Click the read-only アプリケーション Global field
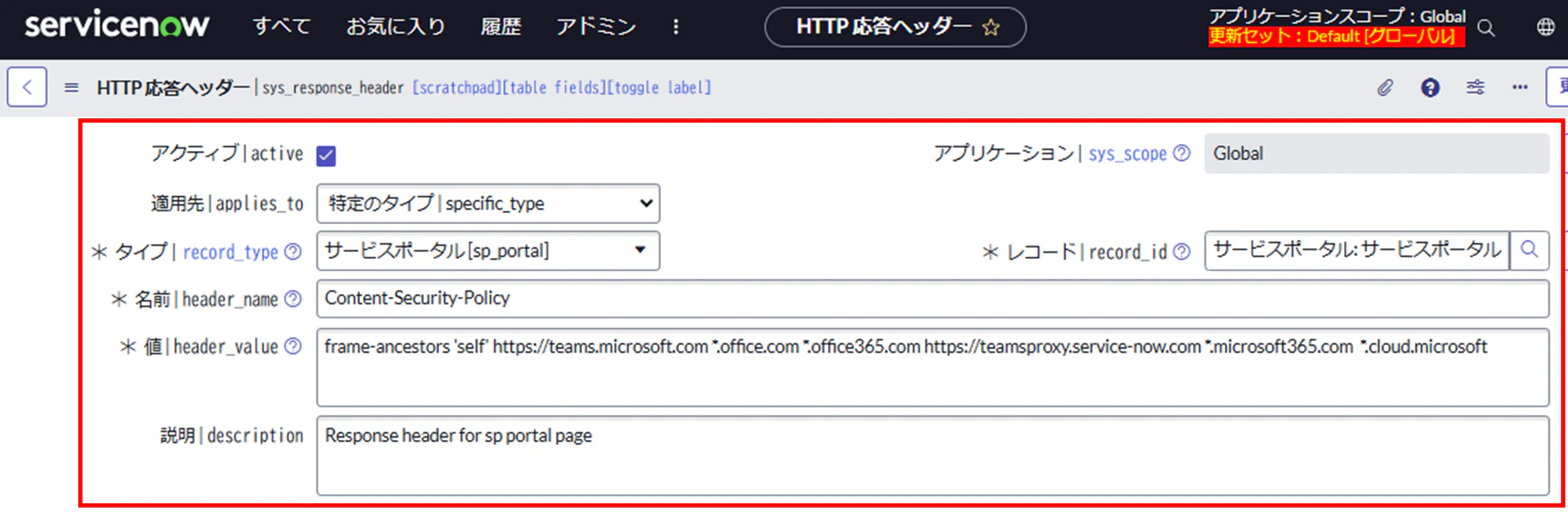1568x521 pixels. [x=1377, y=154]
